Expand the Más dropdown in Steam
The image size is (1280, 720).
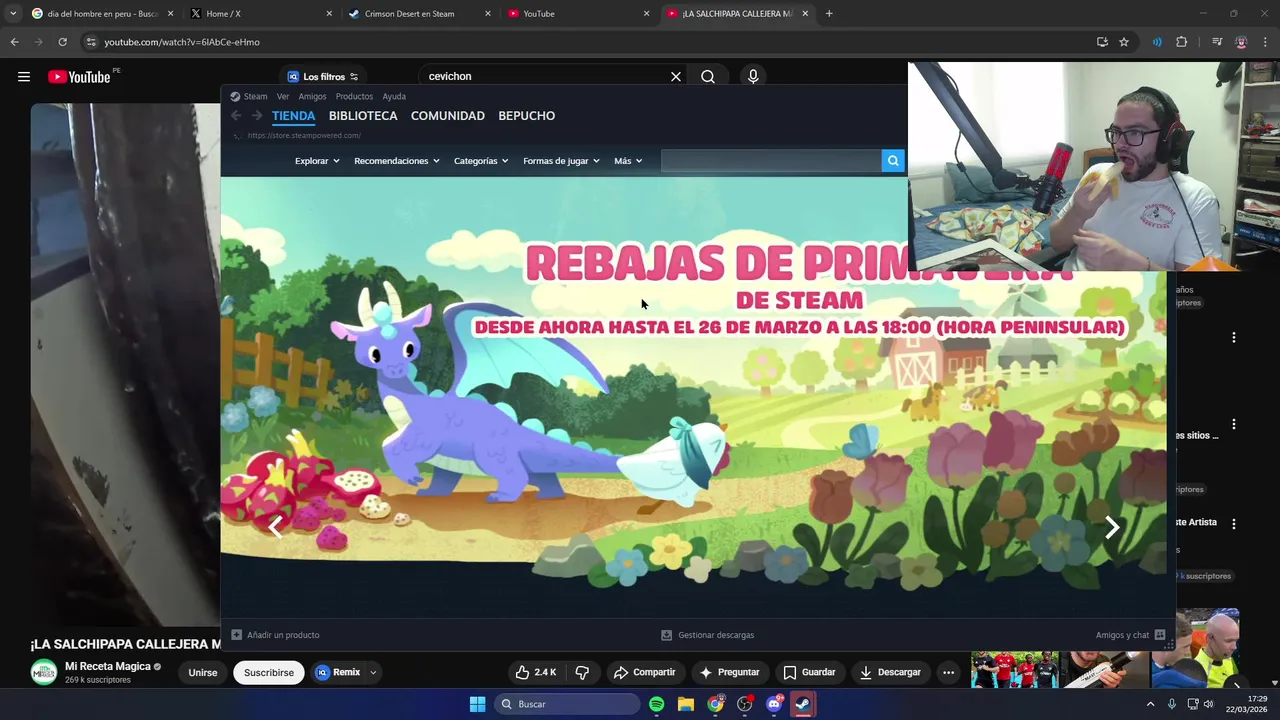point(628,161)
